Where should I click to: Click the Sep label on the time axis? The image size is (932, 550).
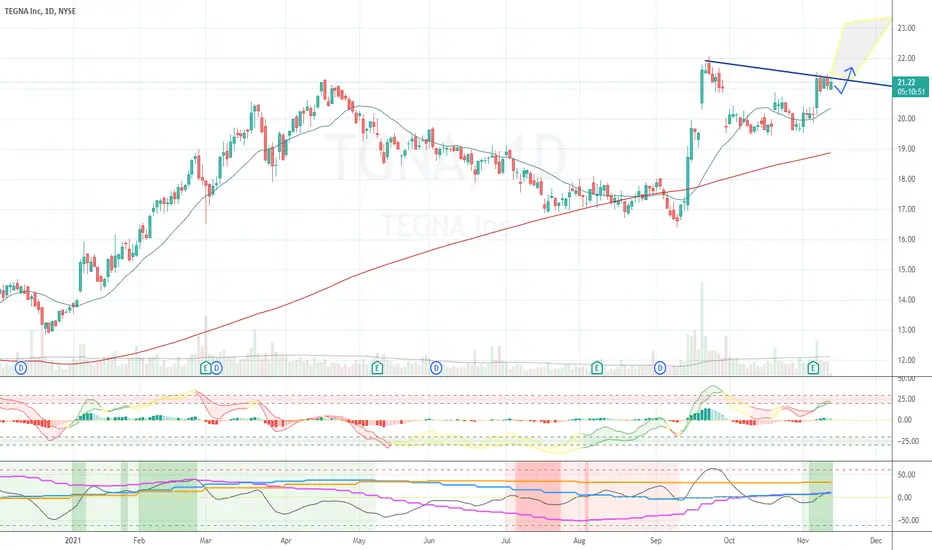(x=656, y=540)
